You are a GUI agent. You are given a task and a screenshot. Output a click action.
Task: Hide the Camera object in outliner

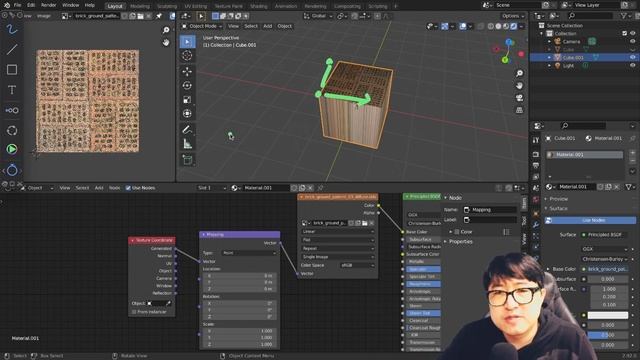coord(633,42)
